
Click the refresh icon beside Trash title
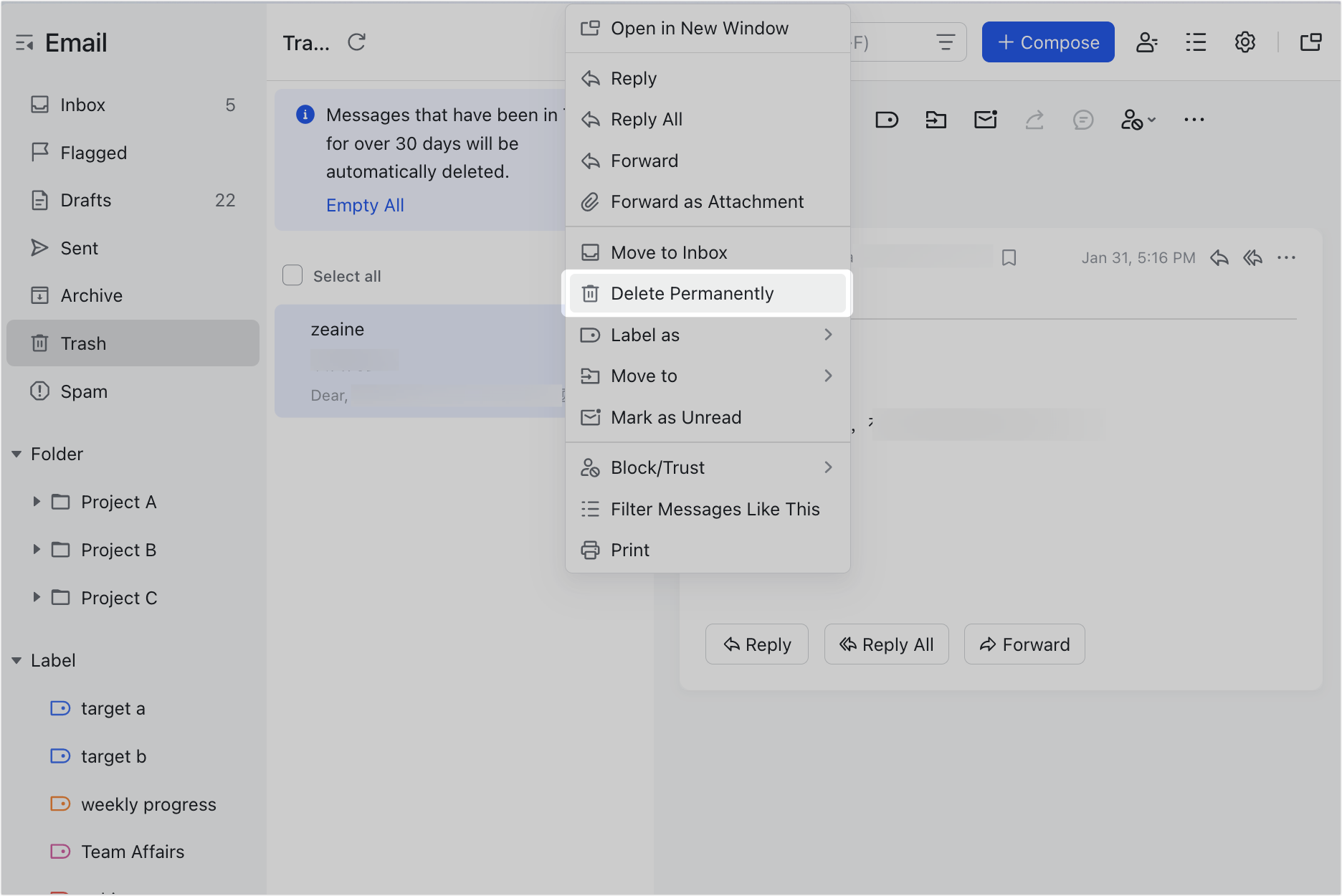[357, 42]
